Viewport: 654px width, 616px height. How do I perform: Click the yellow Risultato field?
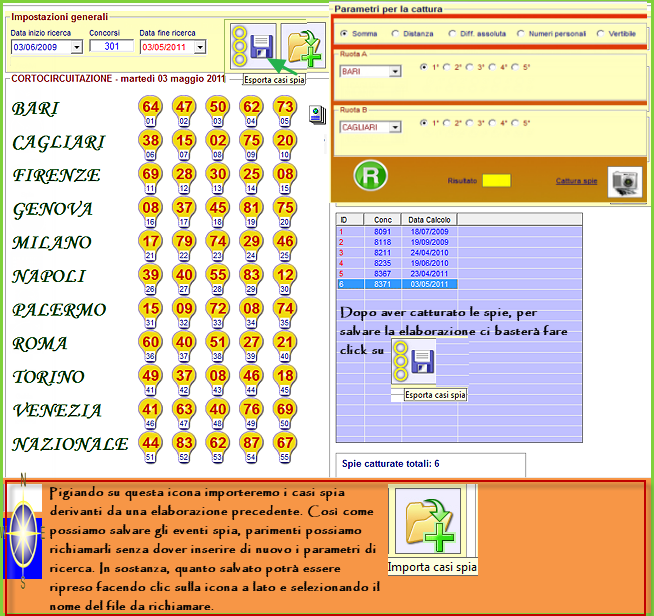point(496,181)
